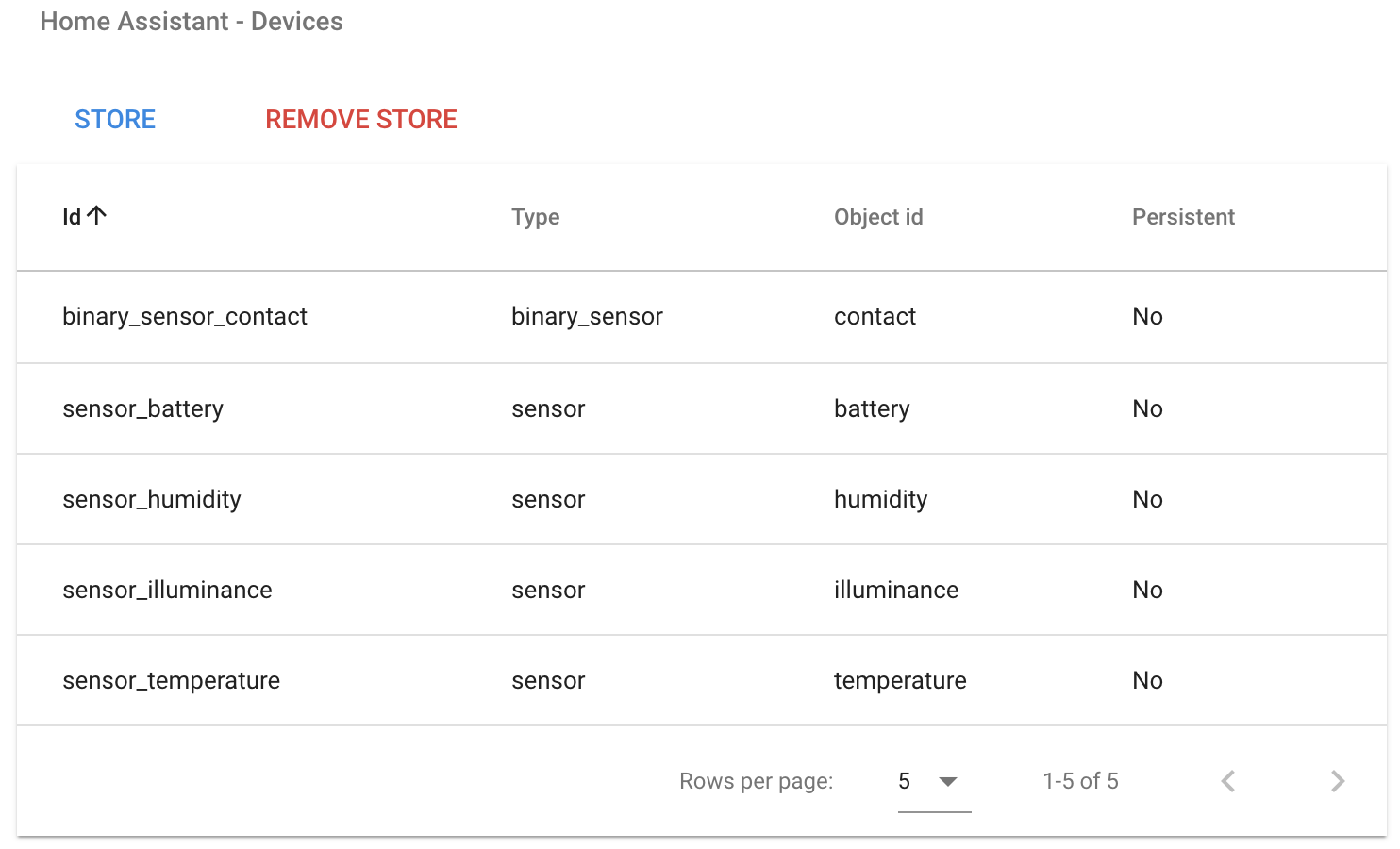The width and height of the screenshot is (1400, 849).
Task: Sort by the Type column header
Action: pyautogui.click(x=536, y=217)
